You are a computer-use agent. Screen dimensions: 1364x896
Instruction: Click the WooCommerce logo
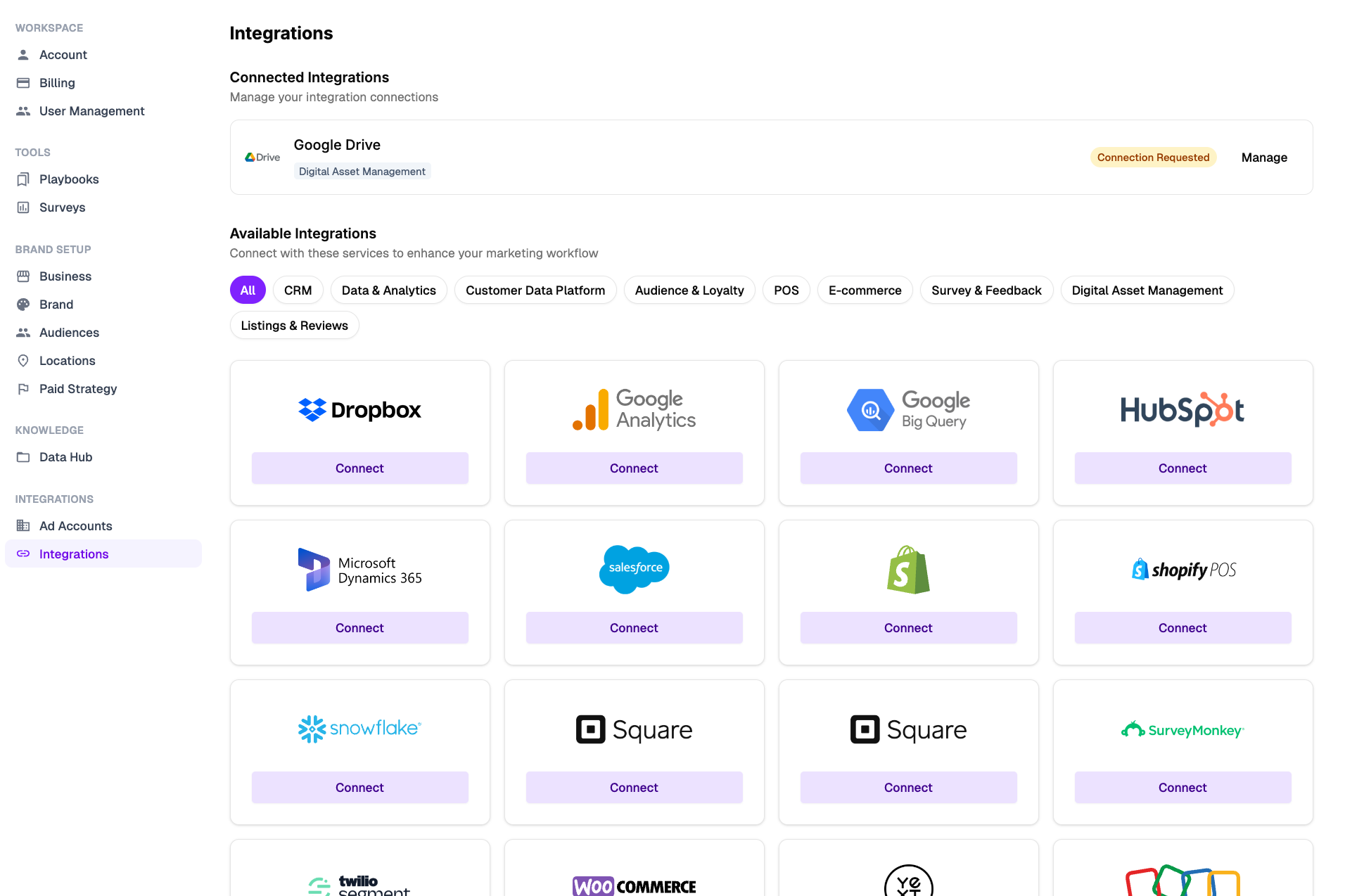634,885
